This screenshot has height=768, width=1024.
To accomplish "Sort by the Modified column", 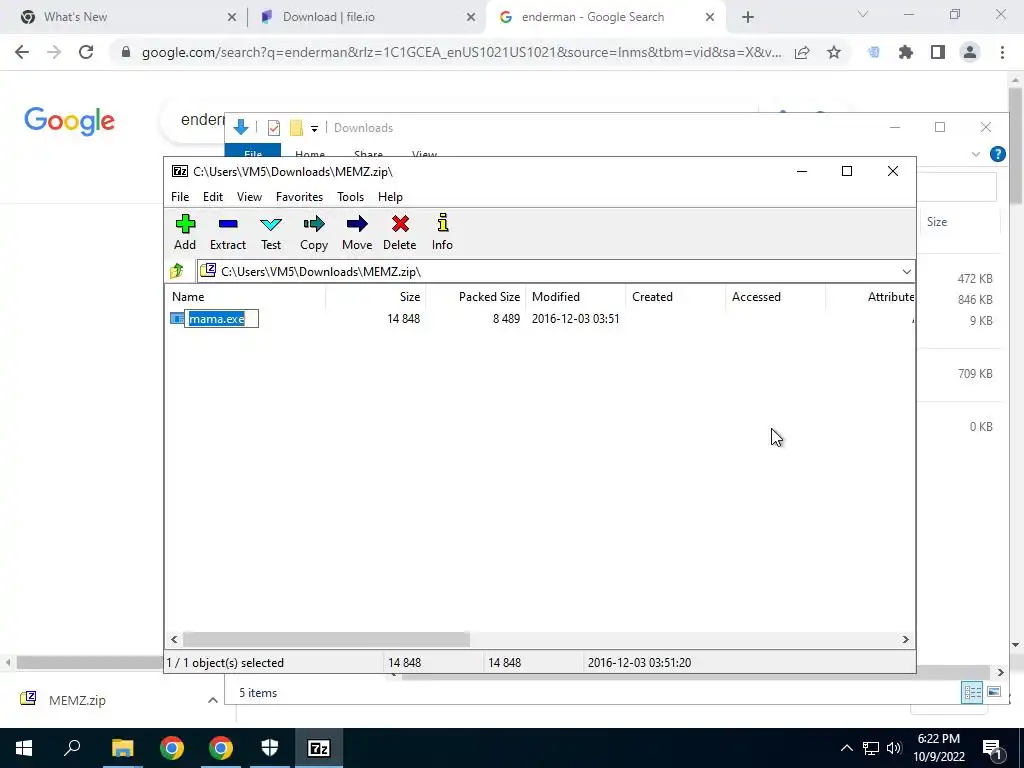I will pyautogui.click(x=575, y=296).
